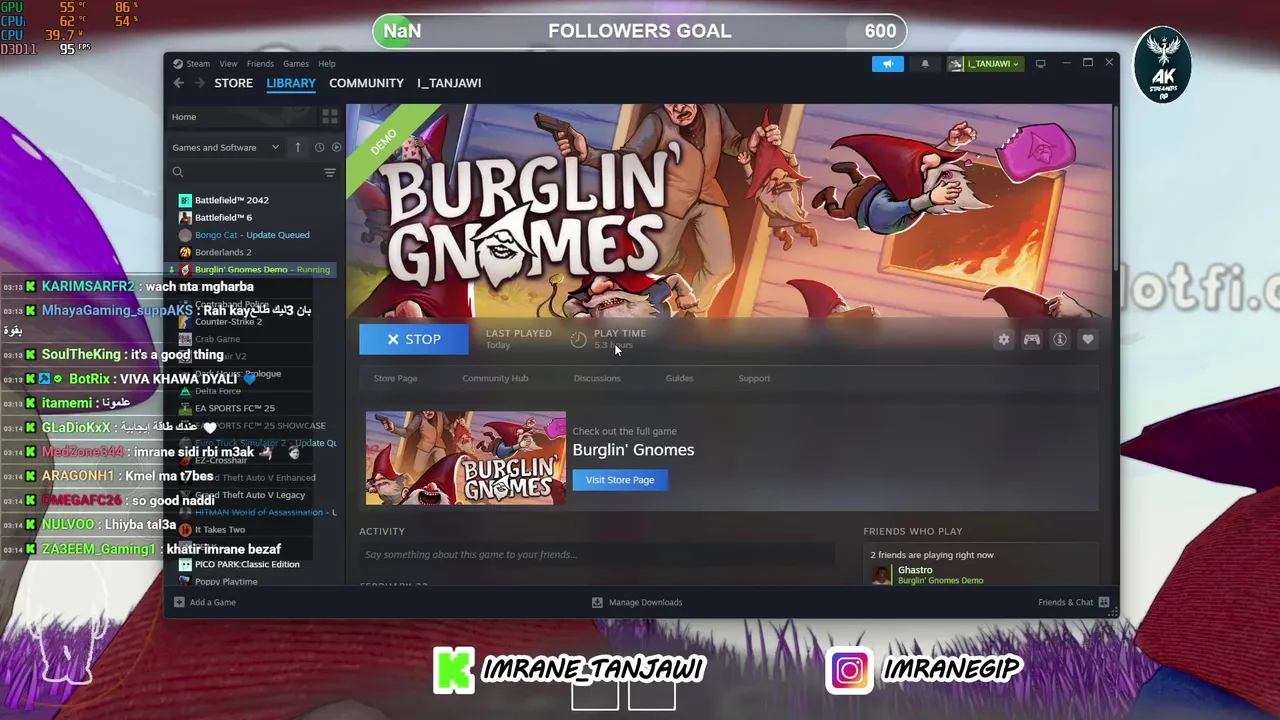Select It Takes Two in the library
This screenshot has width=1280, height=720.
point(220,530)
